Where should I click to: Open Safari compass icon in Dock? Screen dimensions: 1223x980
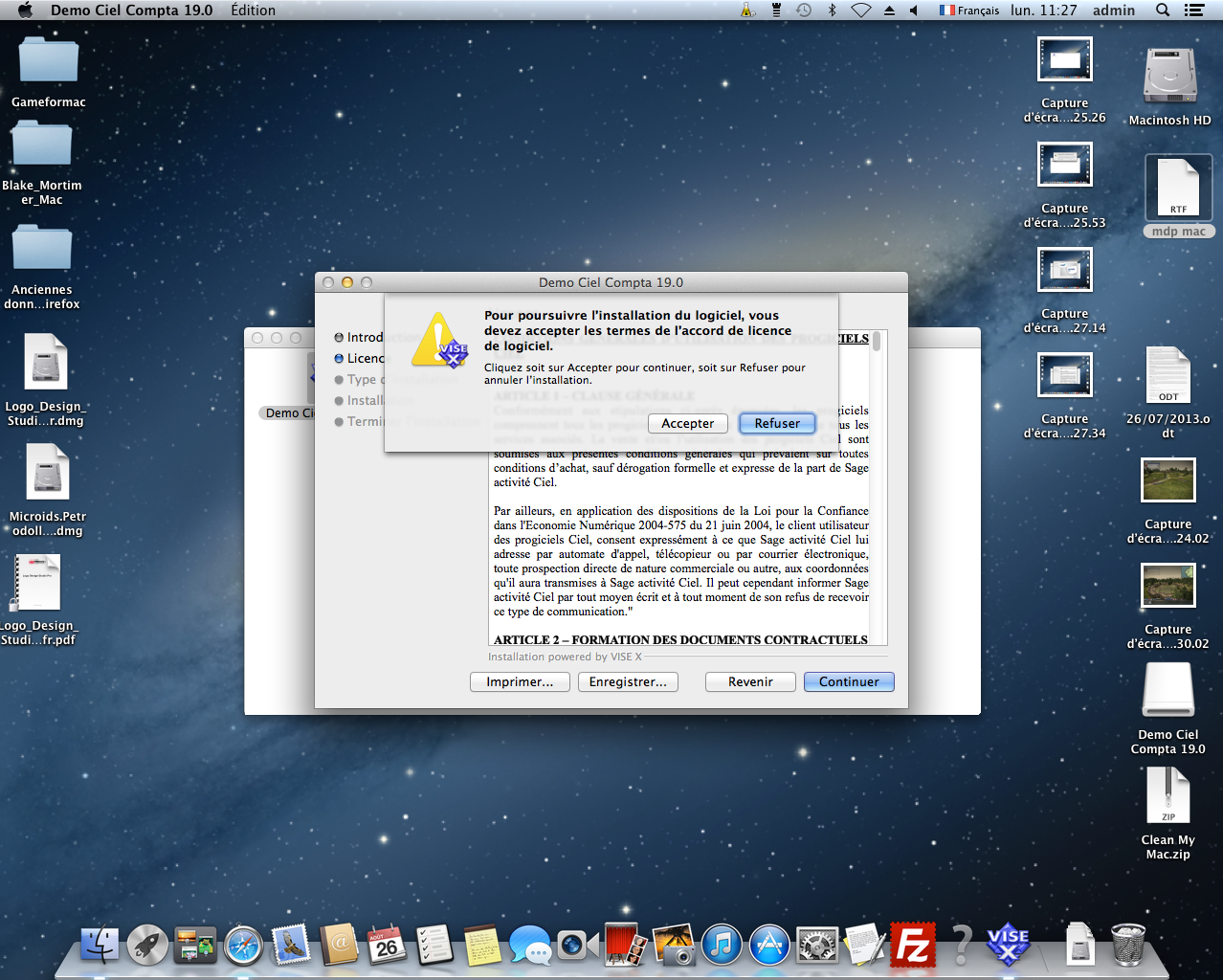point(244,946)
